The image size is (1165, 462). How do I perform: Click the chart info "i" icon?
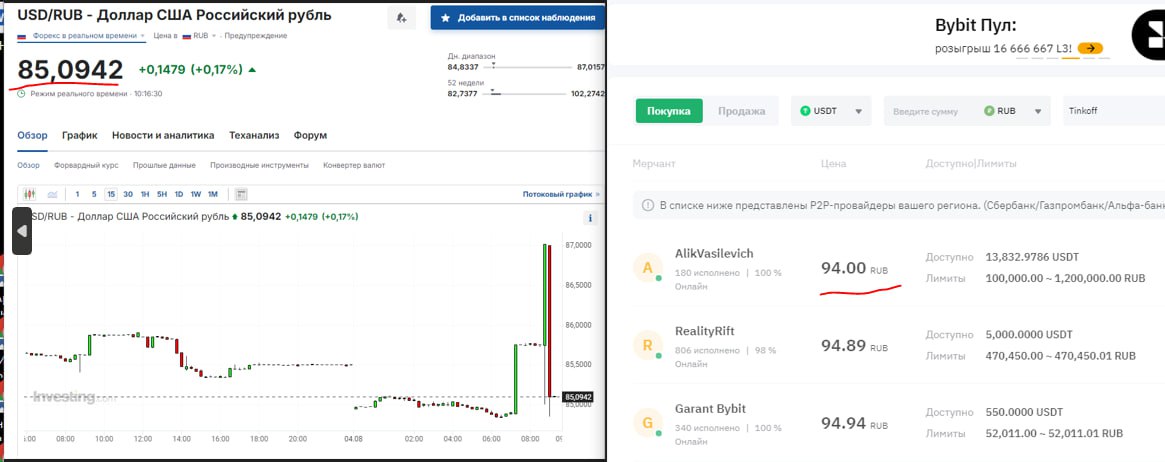coord(590,218)
